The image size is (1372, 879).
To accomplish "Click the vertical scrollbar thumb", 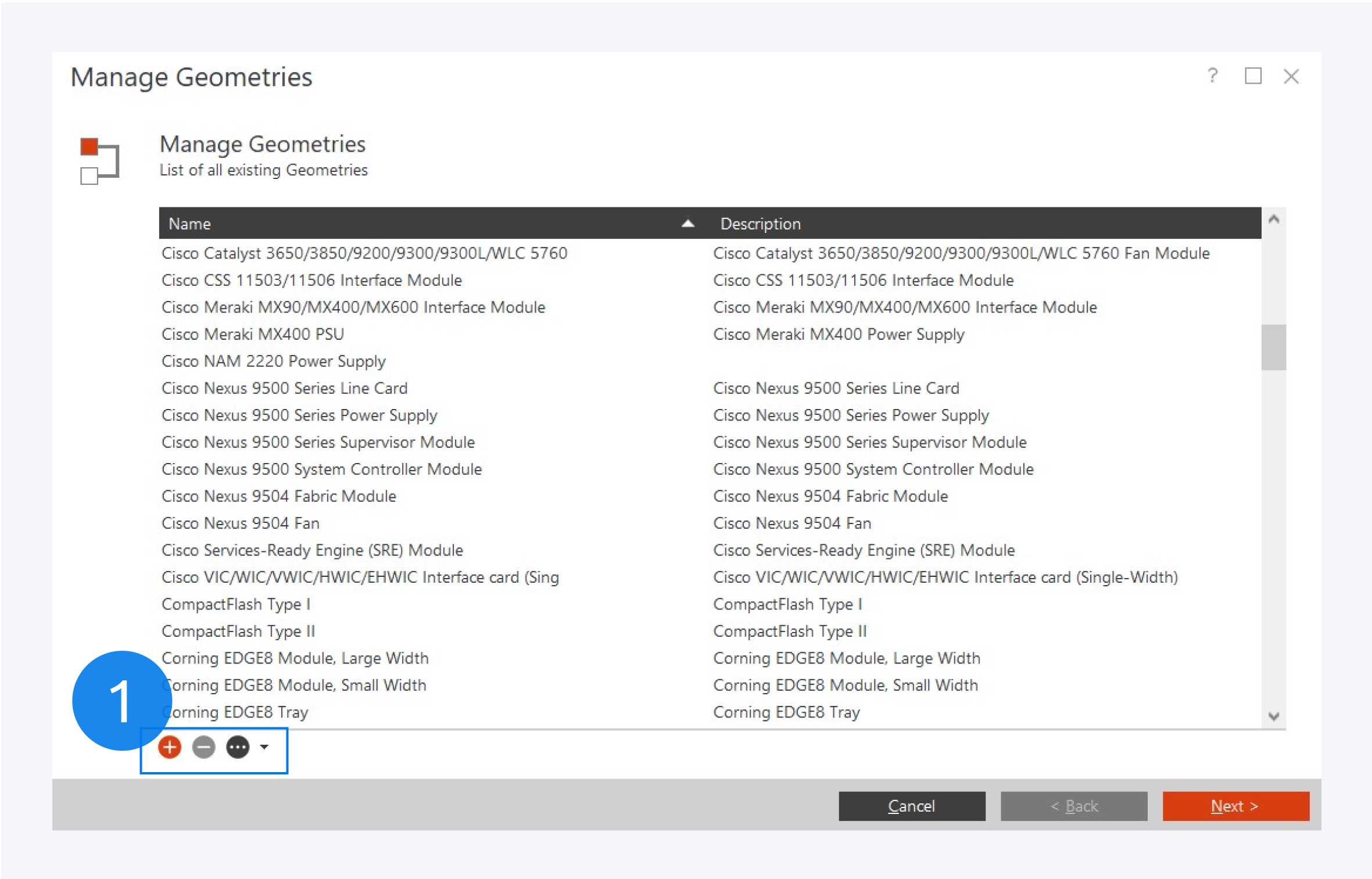I will (x=1273, y=347).
